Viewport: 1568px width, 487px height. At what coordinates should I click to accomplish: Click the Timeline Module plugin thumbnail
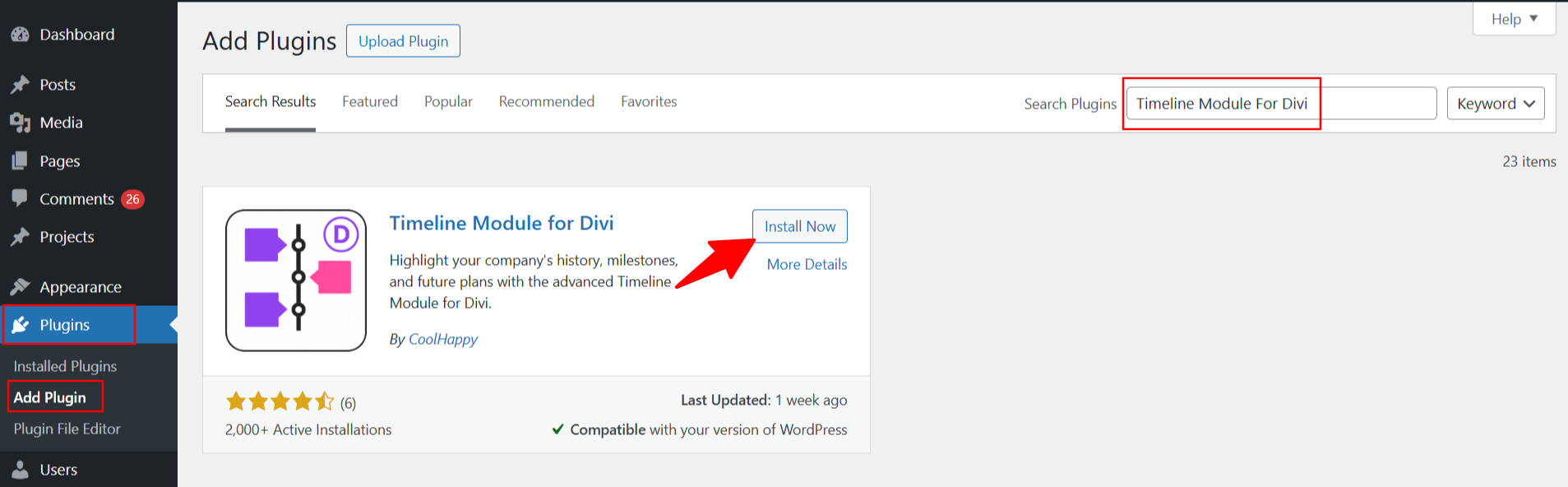pos(296,281)
